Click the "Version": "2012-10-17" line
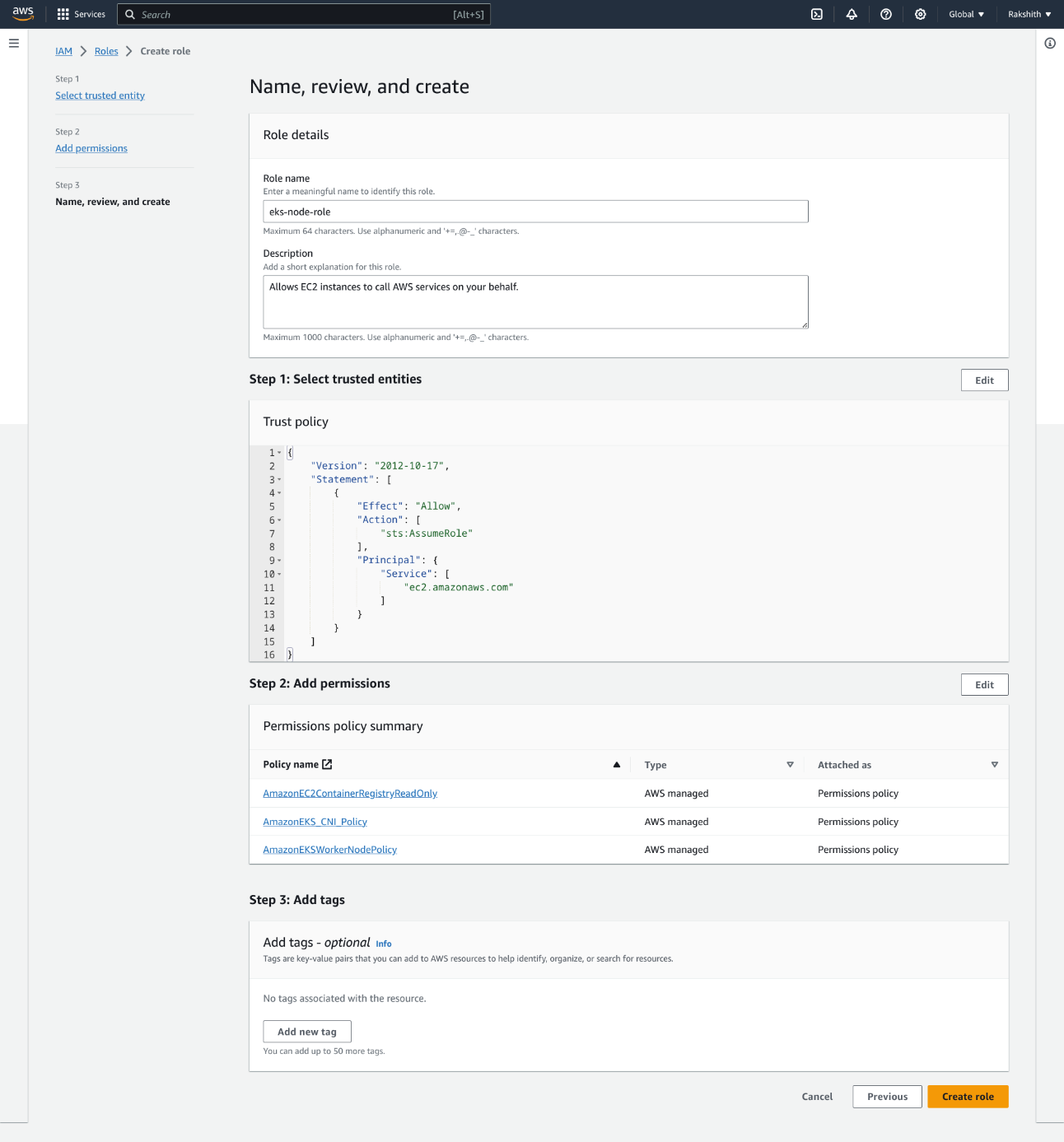Viewport: 1064px width, 1142px height. pyautogui.click(x=380, y=466)
